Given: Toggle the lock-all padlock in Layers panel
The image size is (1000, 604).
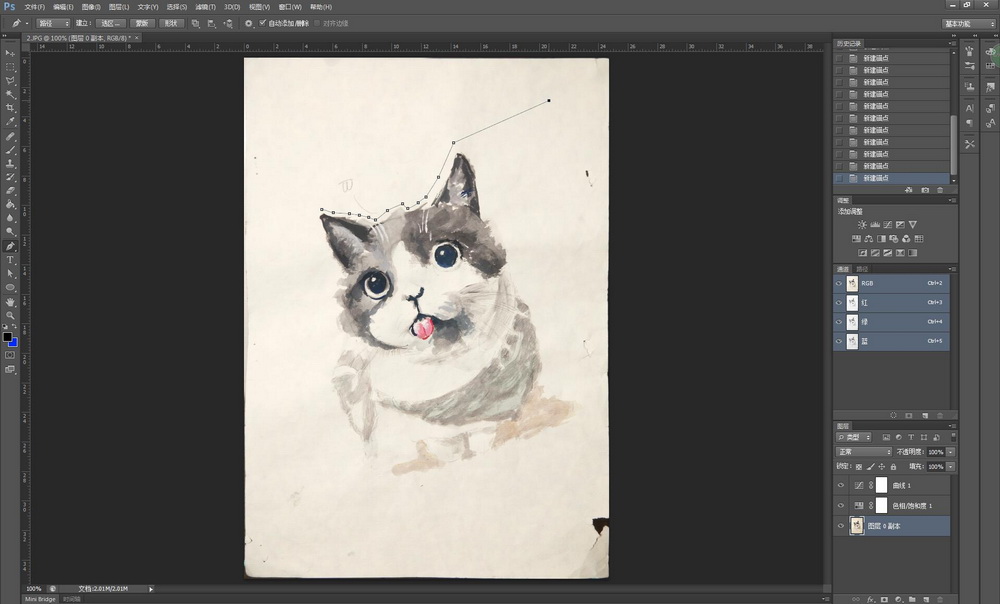Looking at the screenshot, I should [x=893, y=467].
